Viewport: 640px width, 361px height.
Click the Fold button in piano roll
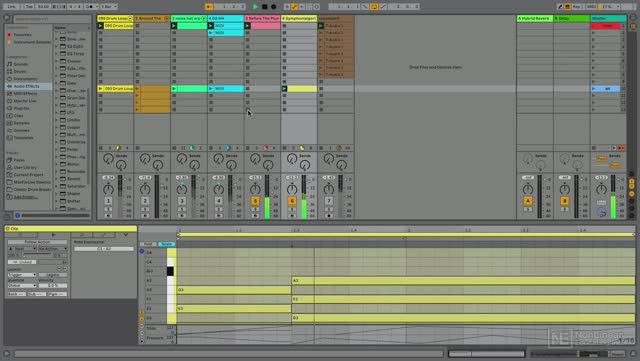tap(148, 244)
